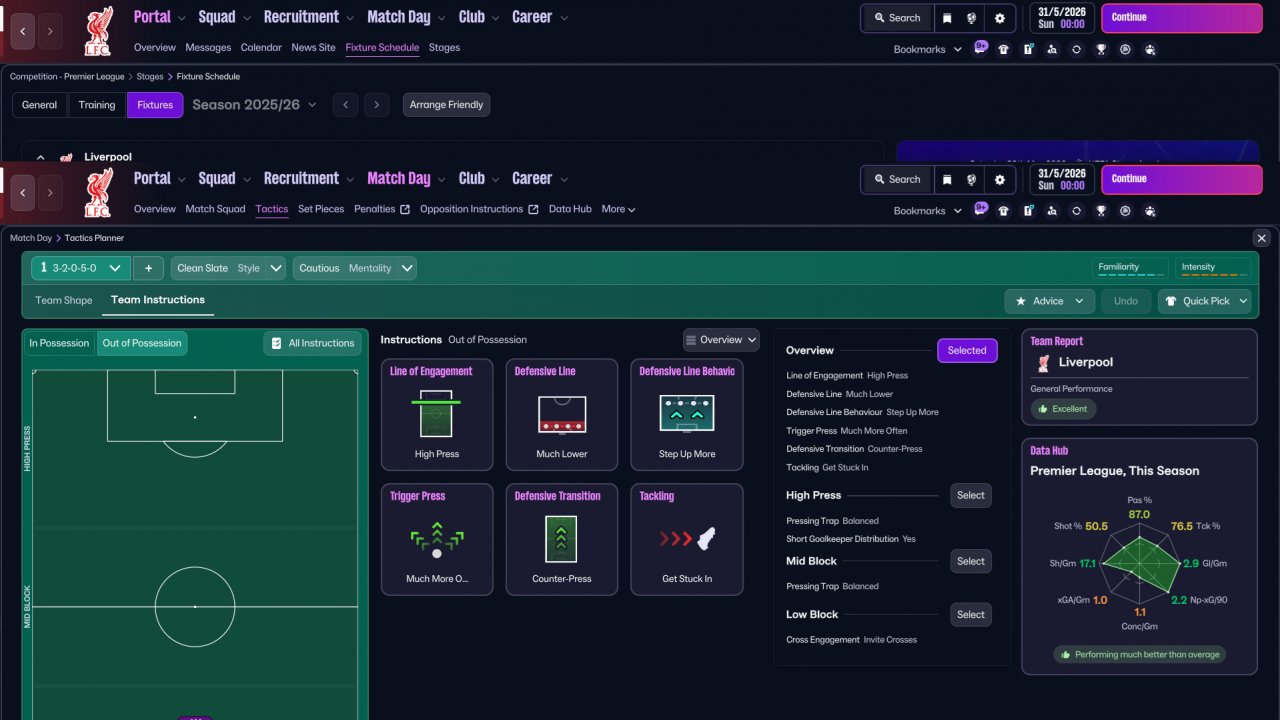This screenshot has height=720, width=1280.
Task: Open Opposition Instructions tab
Action: pyautogui.click(x=479, y=209)
